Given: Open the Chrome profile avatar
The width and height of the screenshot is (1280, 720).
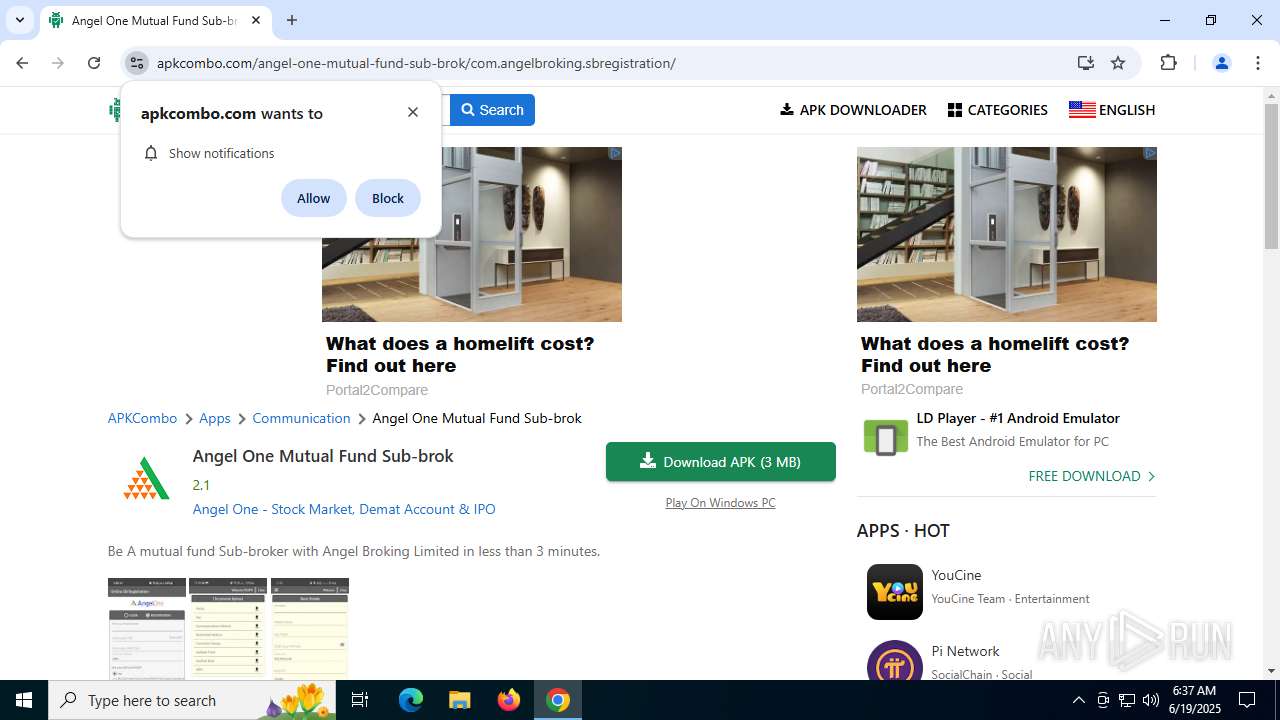Looking at the screenshot, I should click(1221, 63).
